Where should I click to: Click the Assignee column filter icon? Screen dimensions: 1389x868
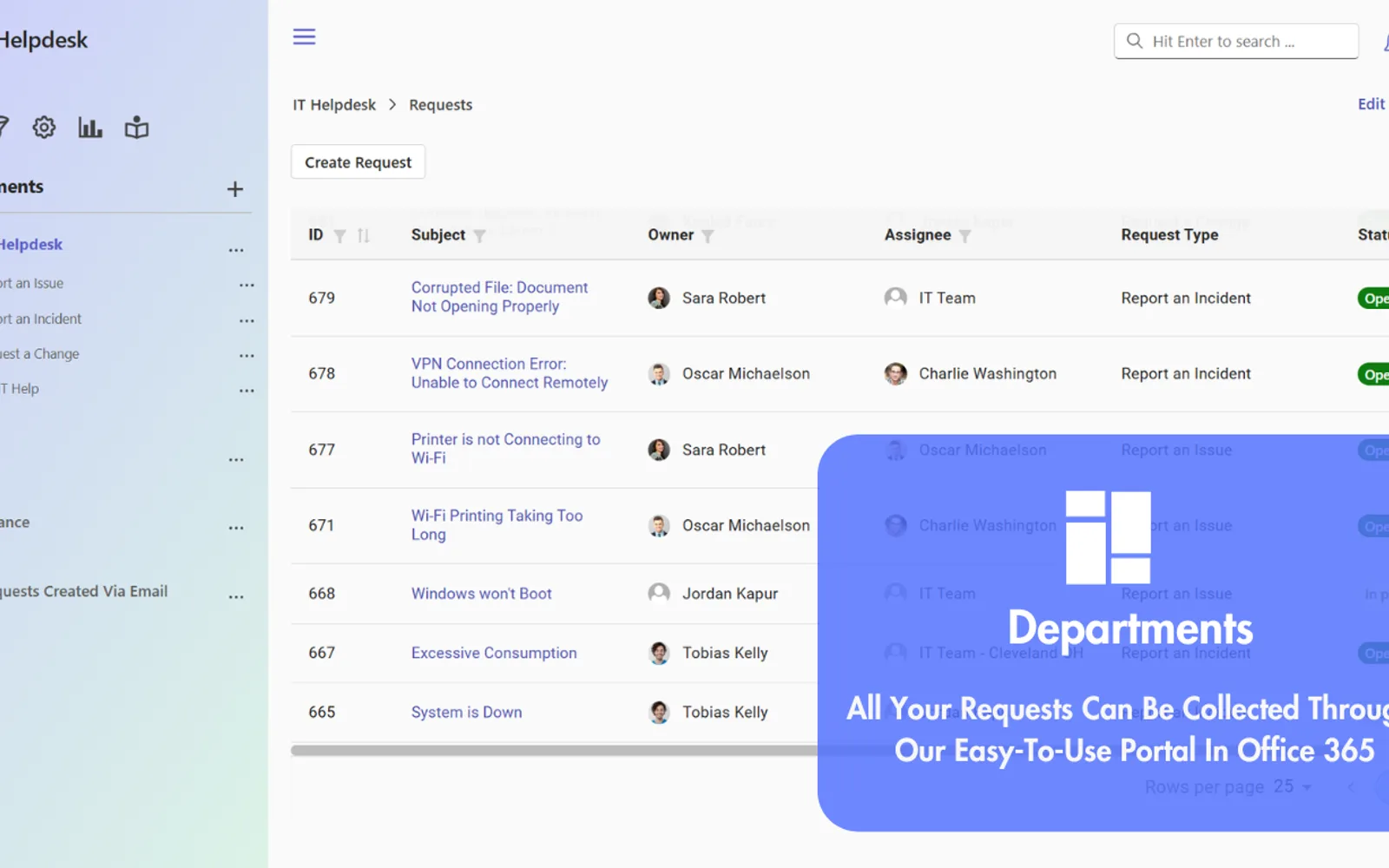(x=964, y=236)
